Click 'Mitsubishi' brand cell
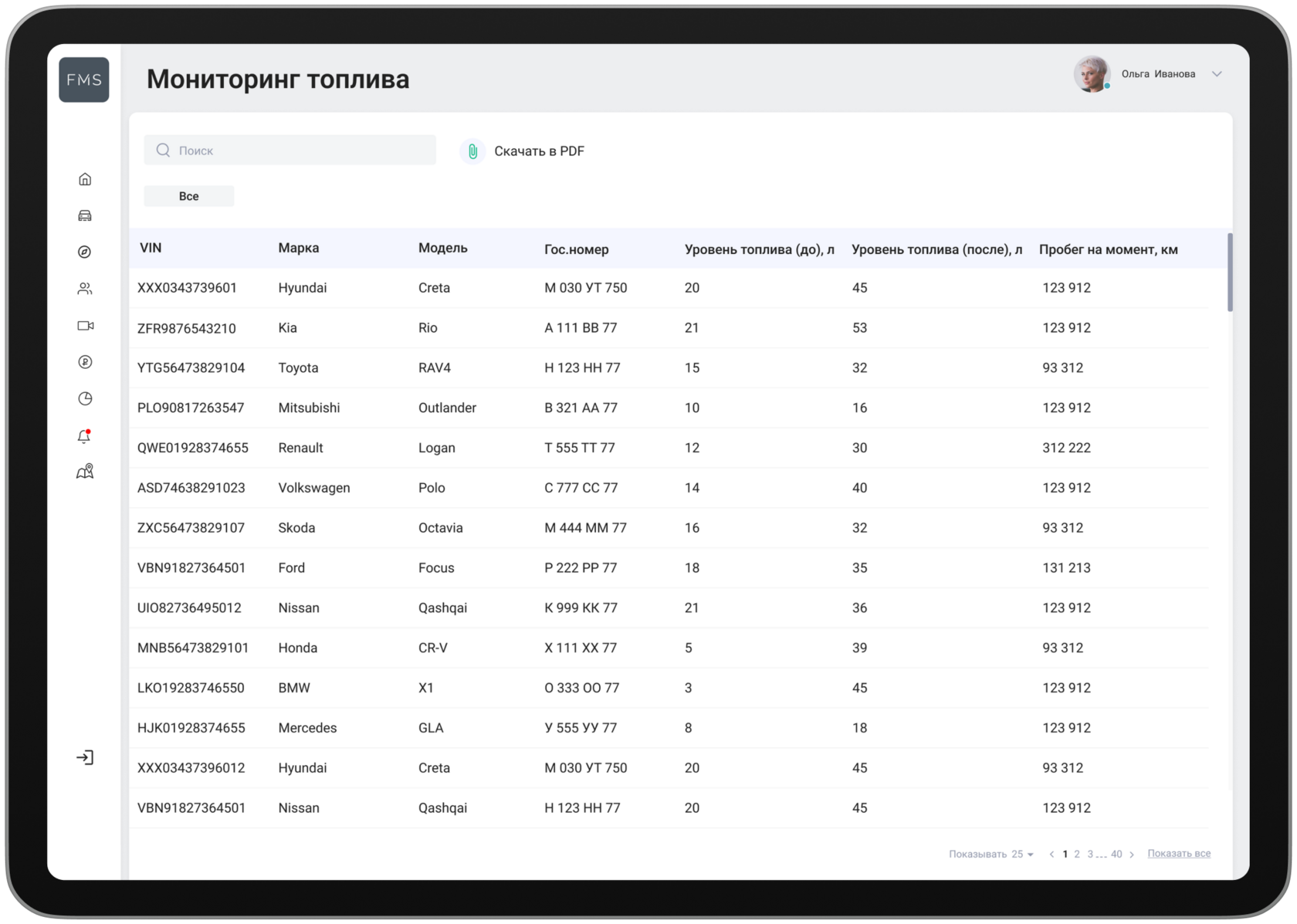1297x924 pixels. (x=309, y=408)
